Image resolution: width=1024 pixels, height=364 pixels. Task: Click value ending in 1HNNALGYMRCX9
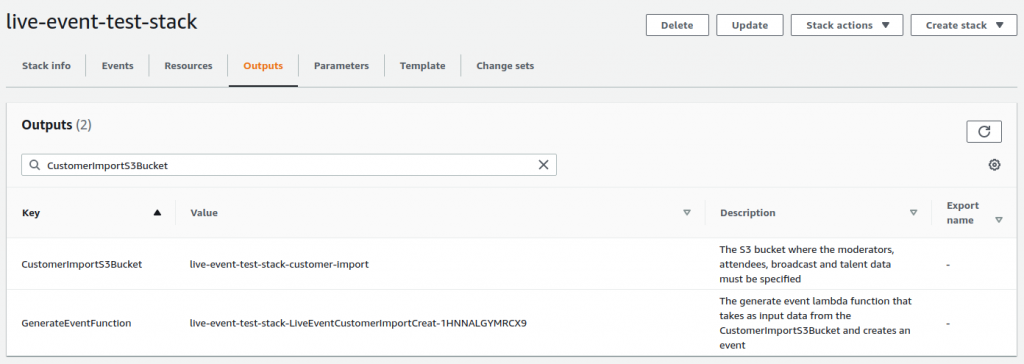coord(358,323)
